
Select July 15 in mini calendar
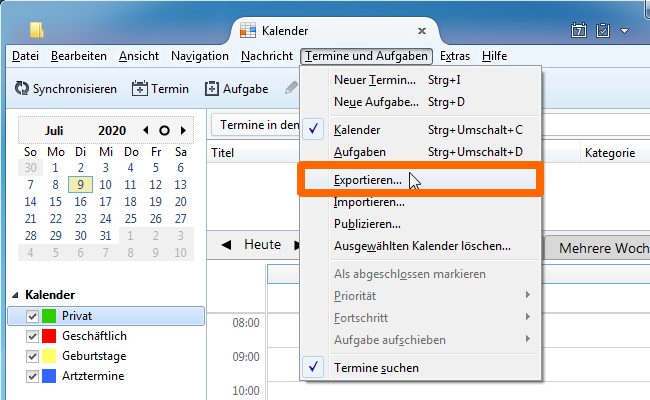[x=56, y=202]
